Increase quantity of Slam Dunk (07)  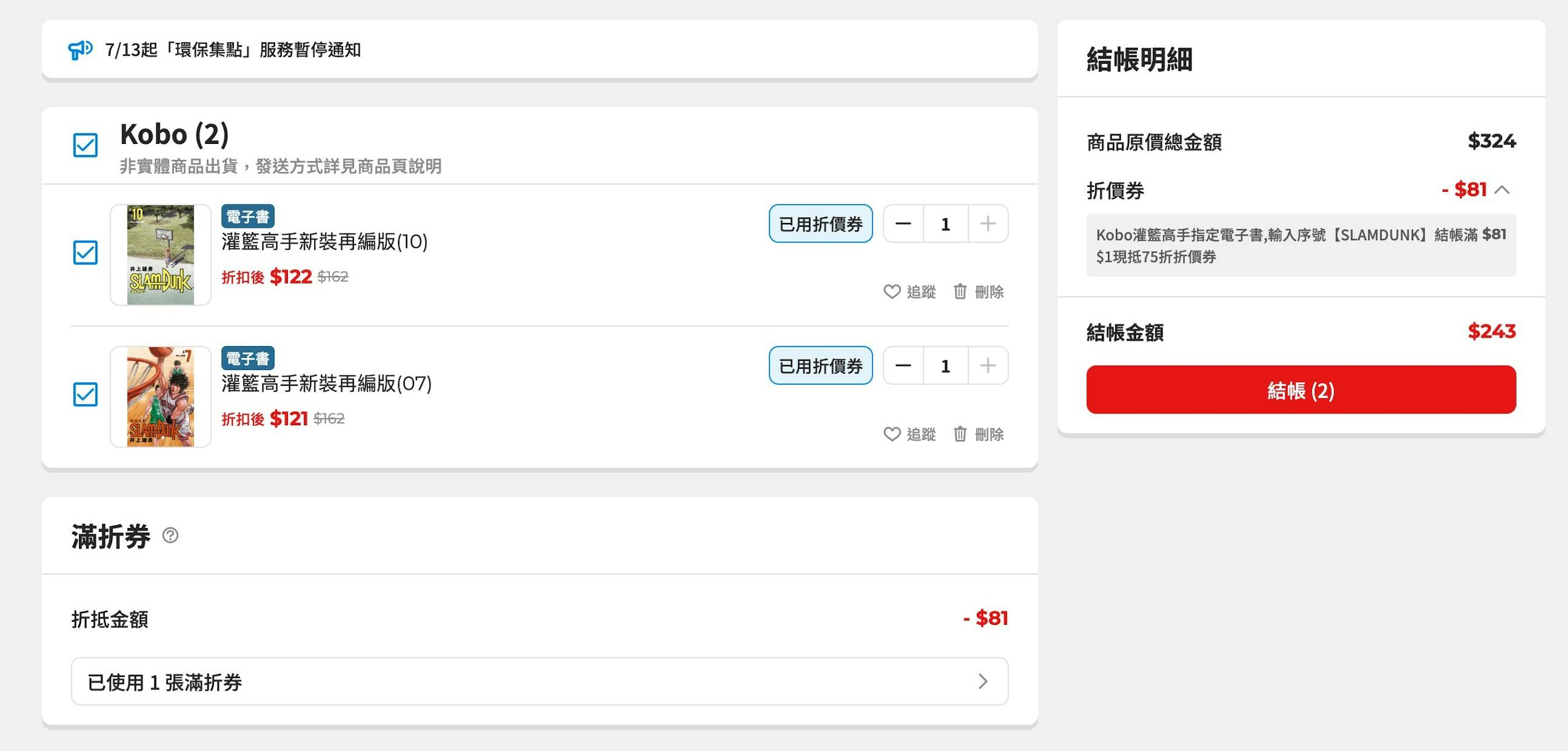tap(987, 366)
